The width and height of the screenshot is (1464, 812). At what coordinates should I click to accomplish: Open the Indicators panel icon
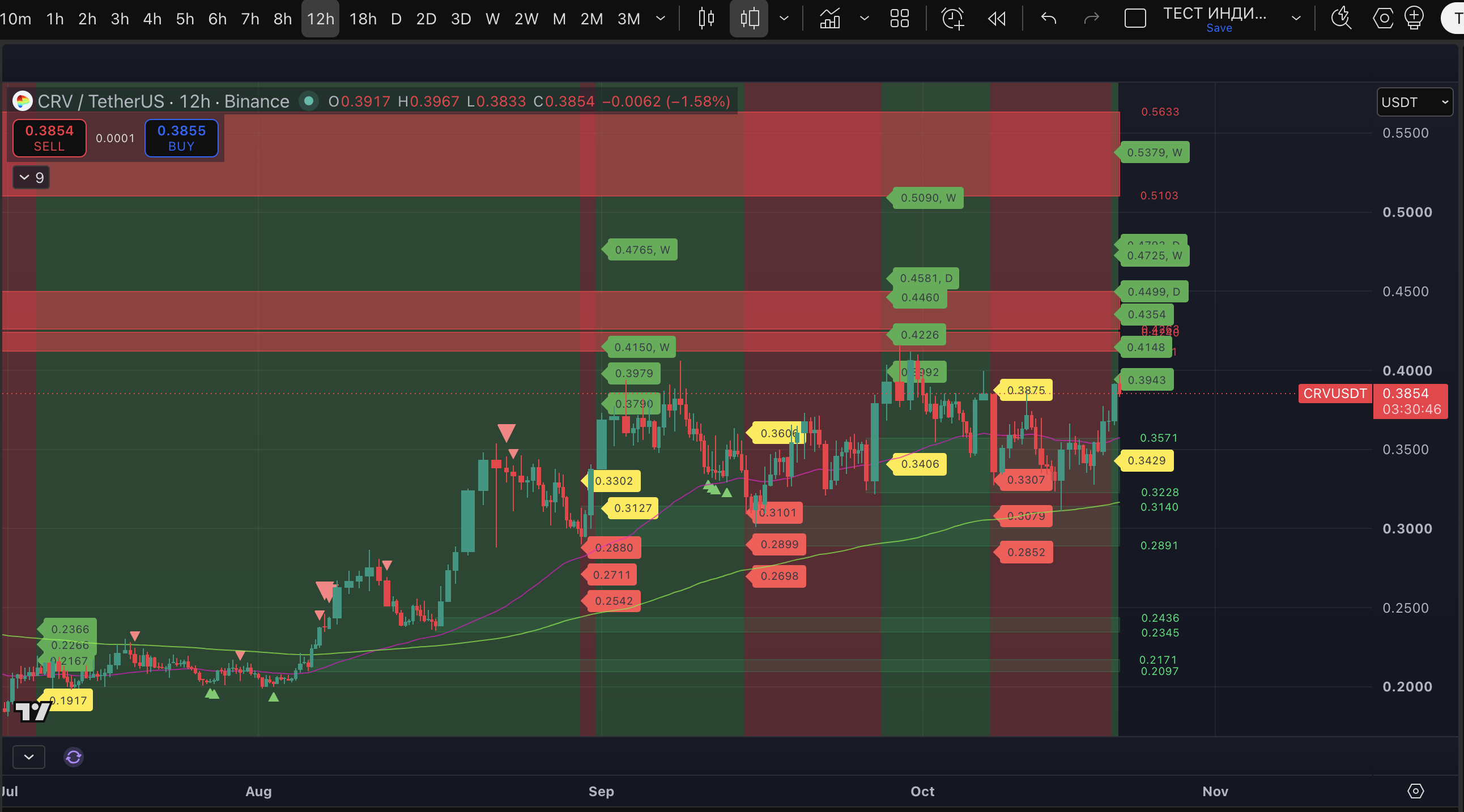(x=830, y=19)
